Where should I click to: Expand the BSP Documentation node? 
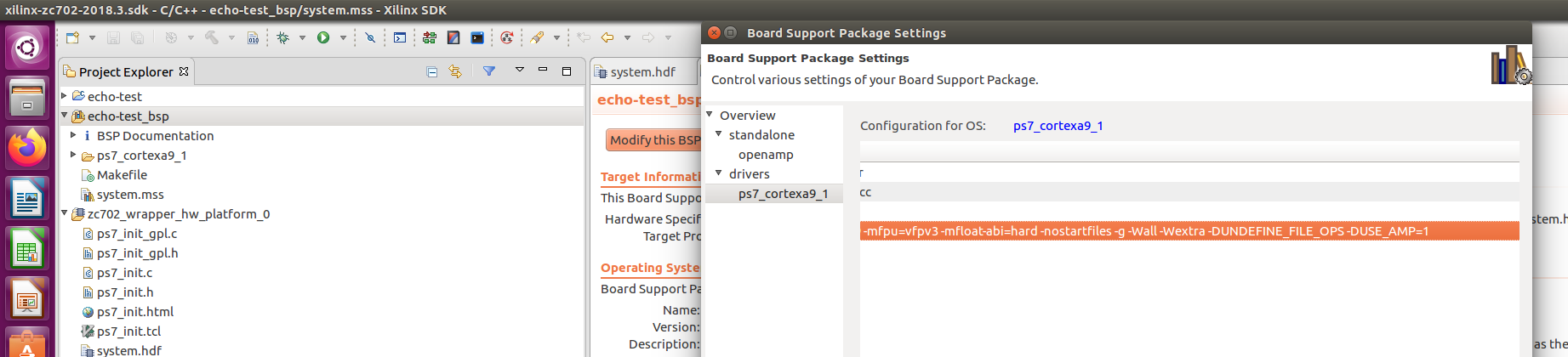tap(74, 135)
